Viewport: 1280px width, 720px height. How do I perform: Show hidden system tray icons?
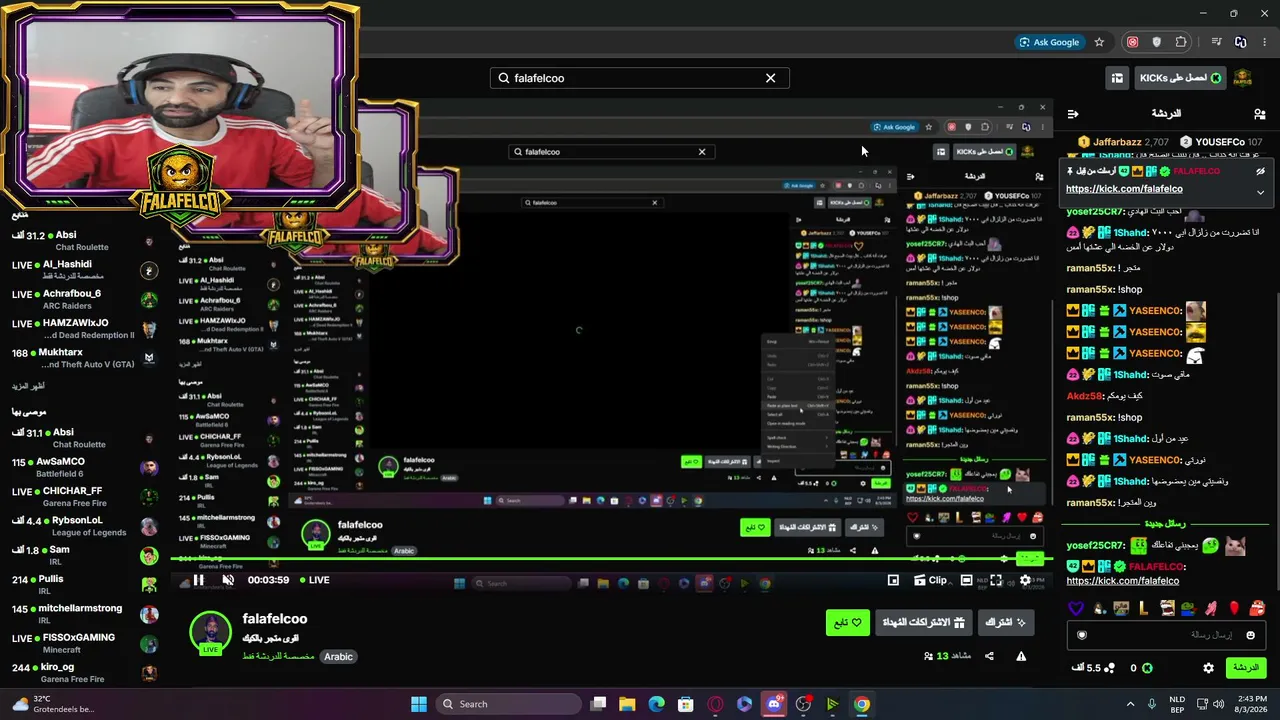1130,704
